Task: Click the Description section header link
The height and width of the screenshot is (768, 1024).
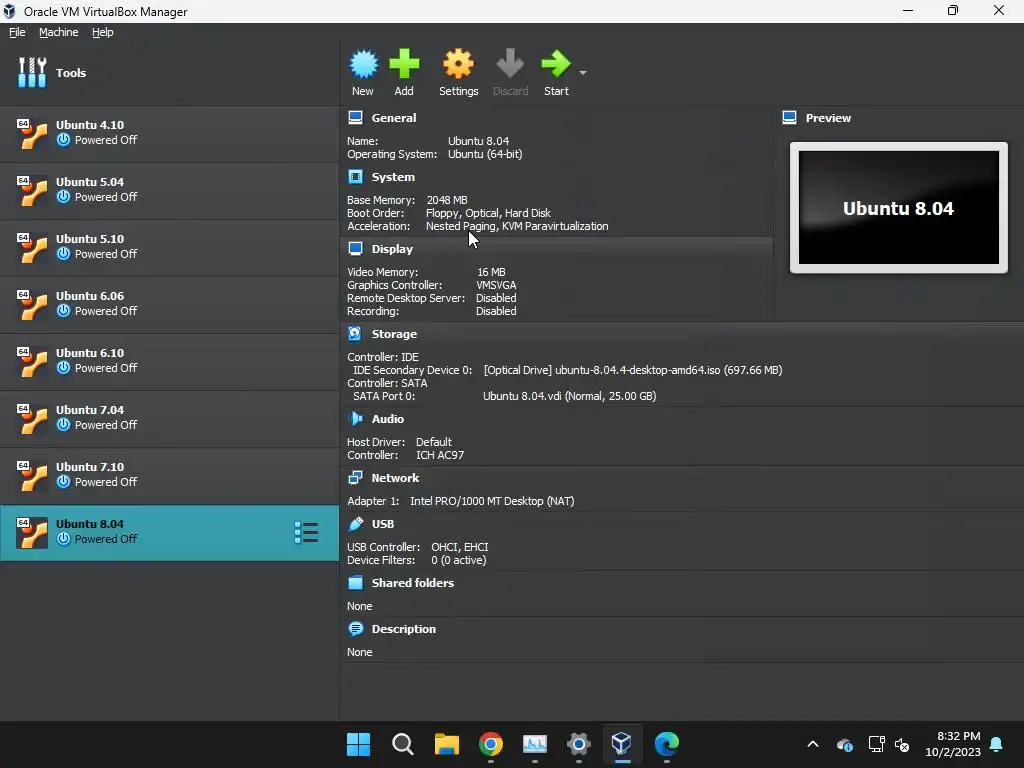Action: pos(404,629)
